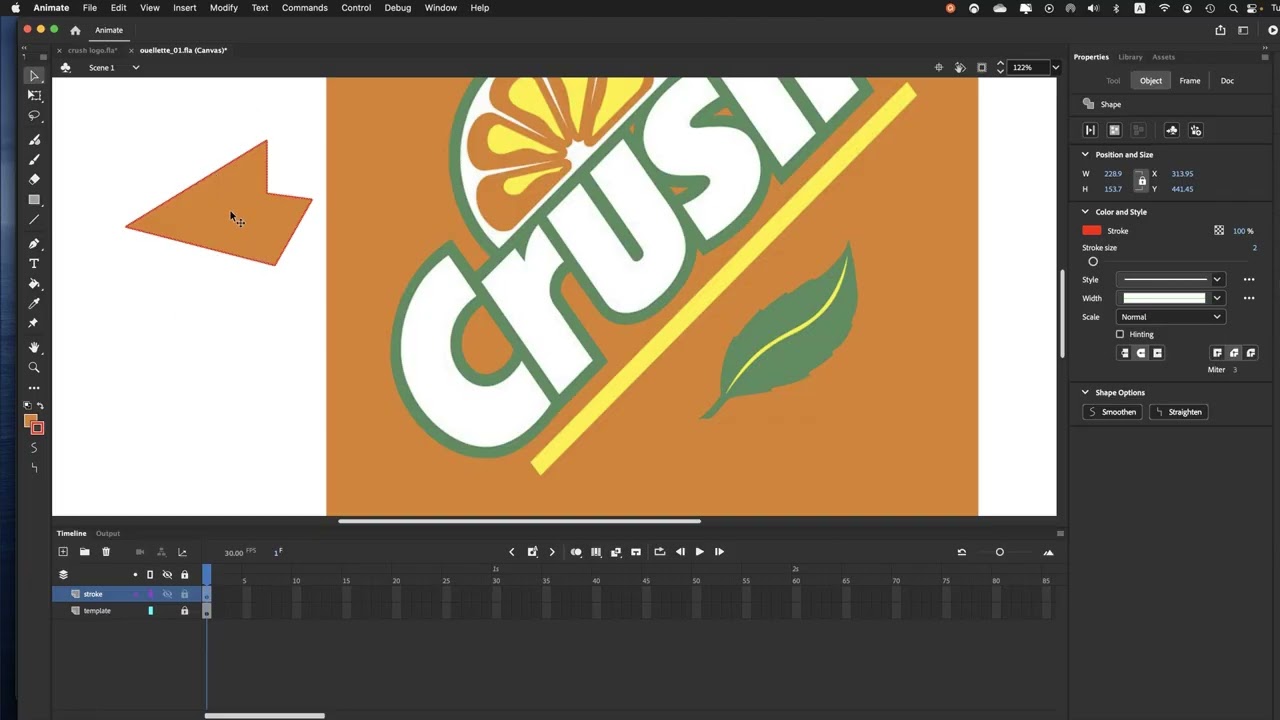
Task: Select the Eyedropper tool
Action: click(x=34, y=304)
